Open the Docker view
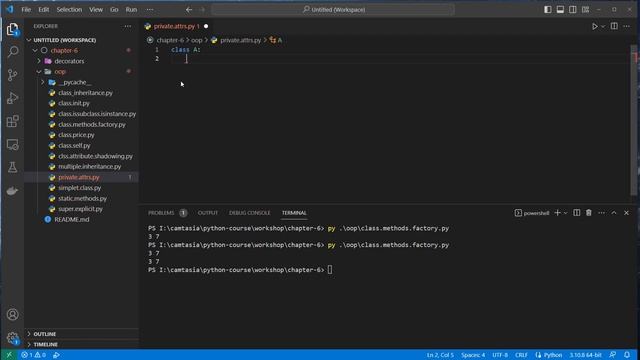The height and width of the screenshot is (360, 640). [13, 191]
